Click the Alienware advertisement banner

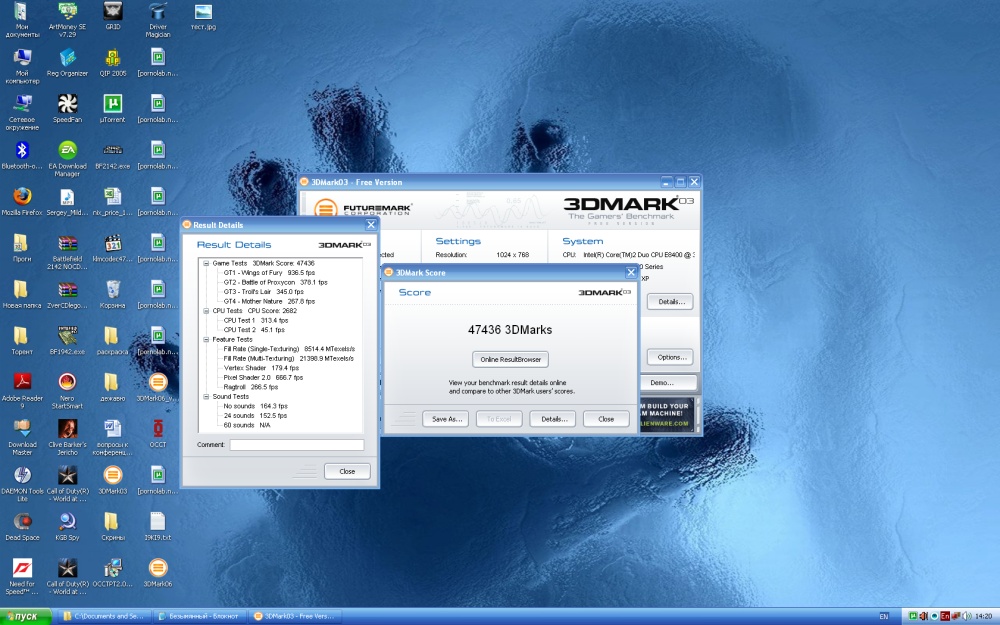coord(666,414)
